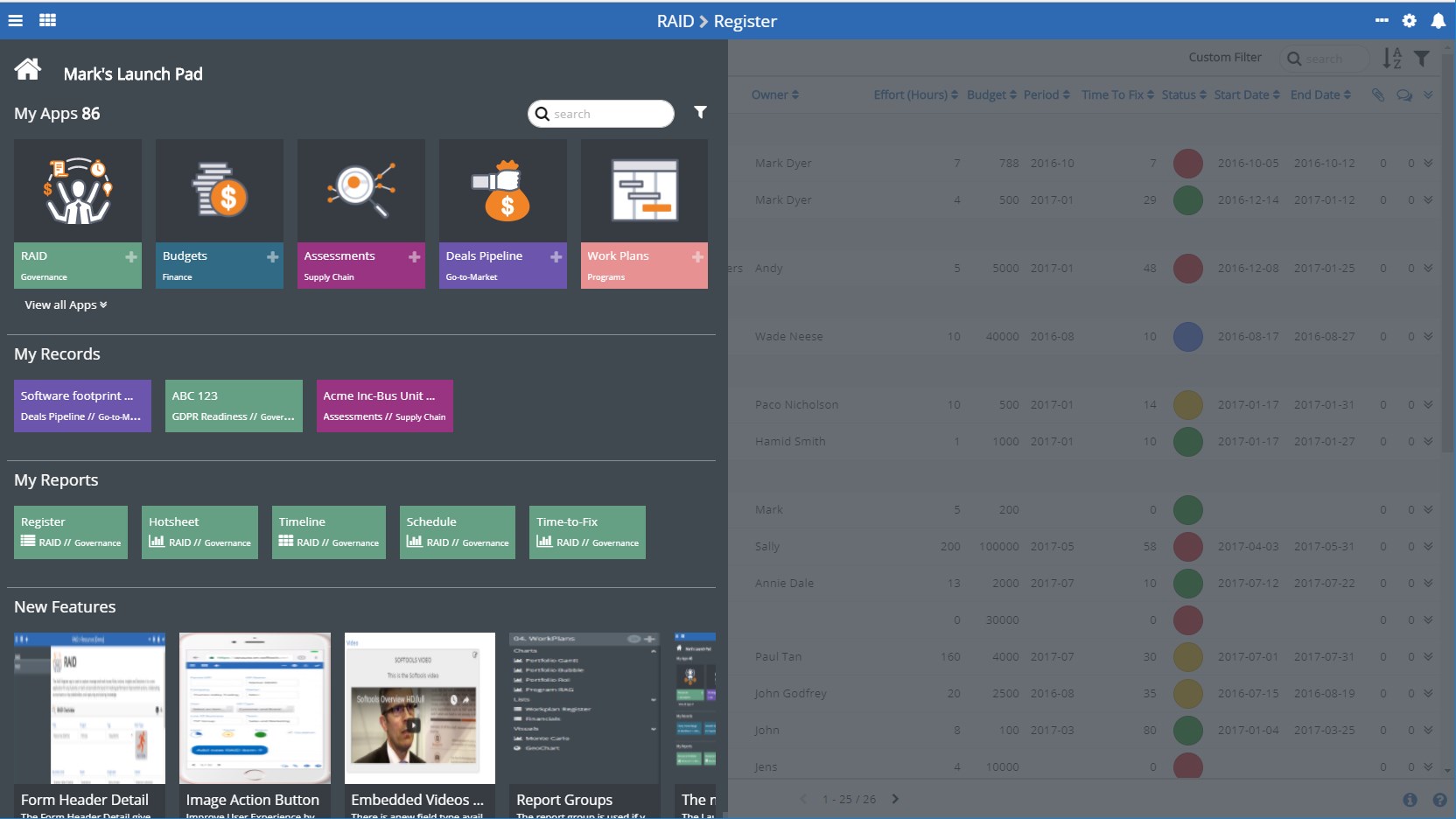Screen dimensions: 1456x819
Task: Toggle the apps grid launcher icon
Action: (48, 20)
